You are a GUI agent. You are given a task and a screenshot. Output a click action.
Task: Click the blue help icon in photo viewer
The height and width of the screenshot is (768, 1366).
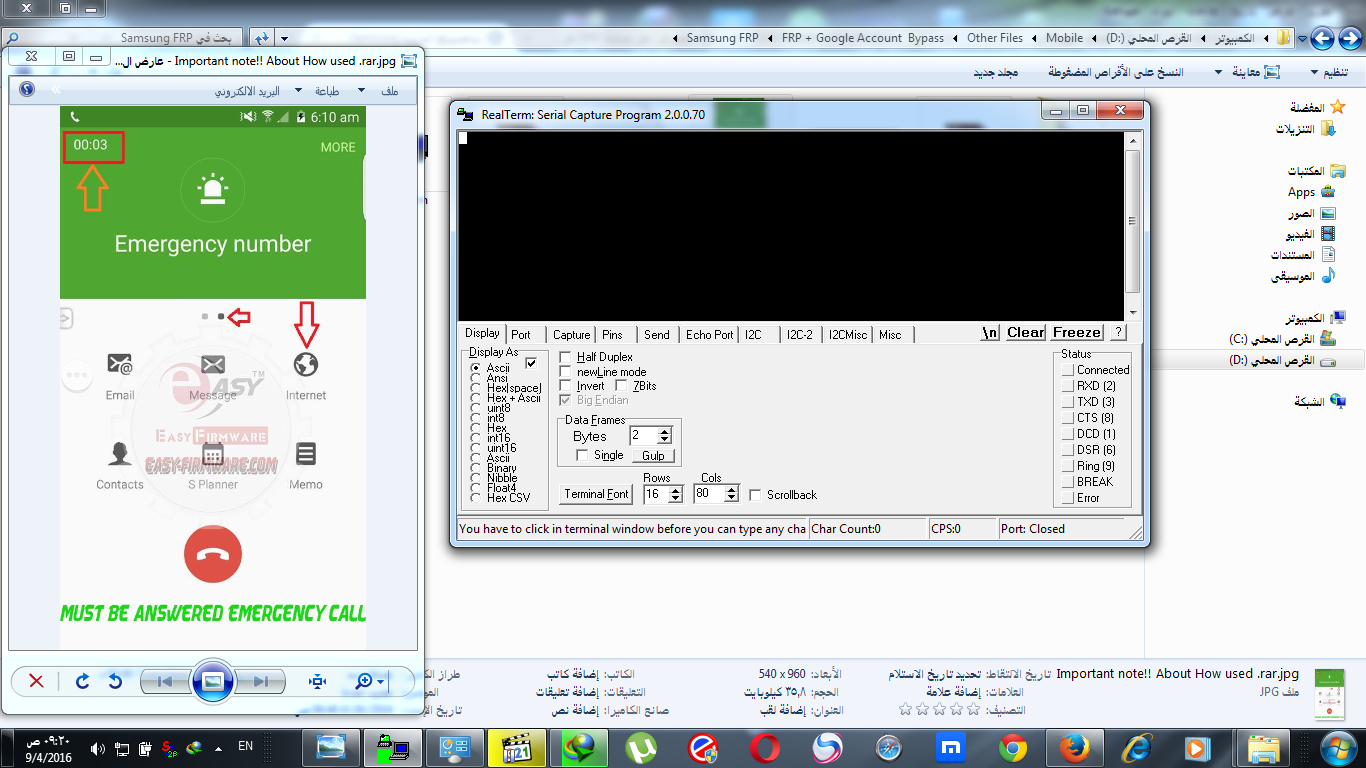tap(27, 89)
